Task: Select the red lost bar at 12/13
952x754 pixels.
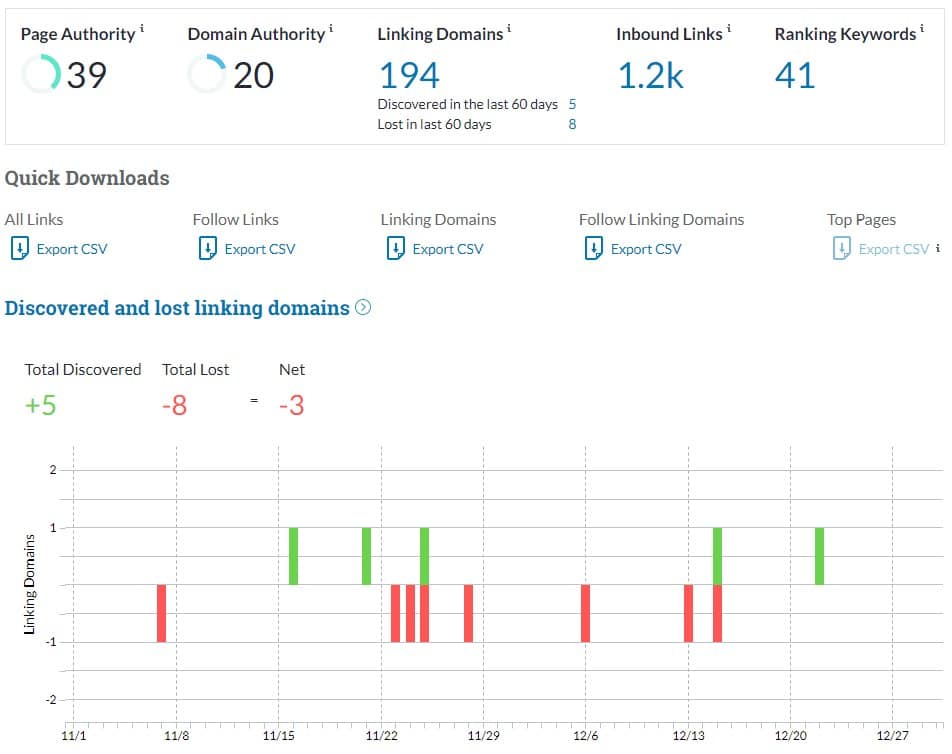Action: click(x=688, y=613)
